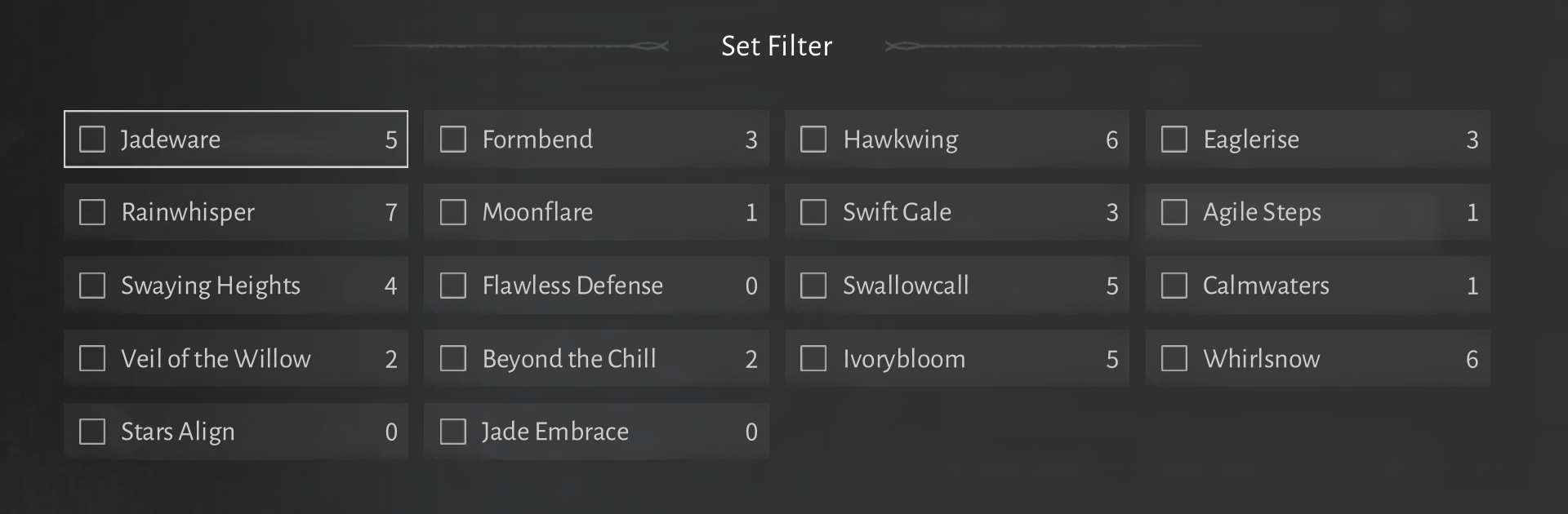Viewport: 1568px width, 514px height.
Task: Tick the Hawkwing checkbox
Action: coord(813,140)
